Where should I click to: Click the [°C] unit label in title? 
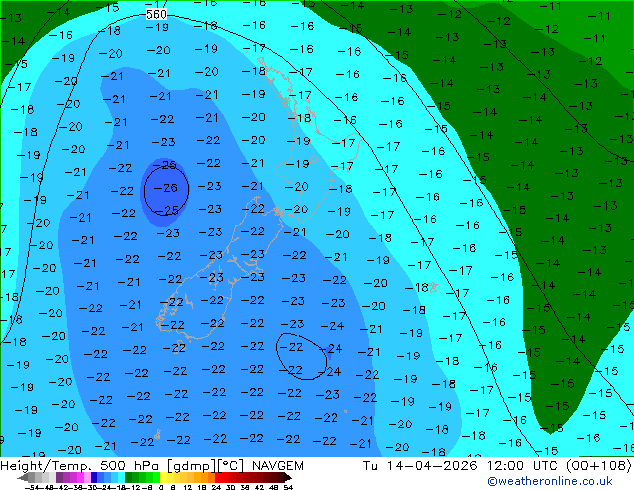(x=231, y=466)
